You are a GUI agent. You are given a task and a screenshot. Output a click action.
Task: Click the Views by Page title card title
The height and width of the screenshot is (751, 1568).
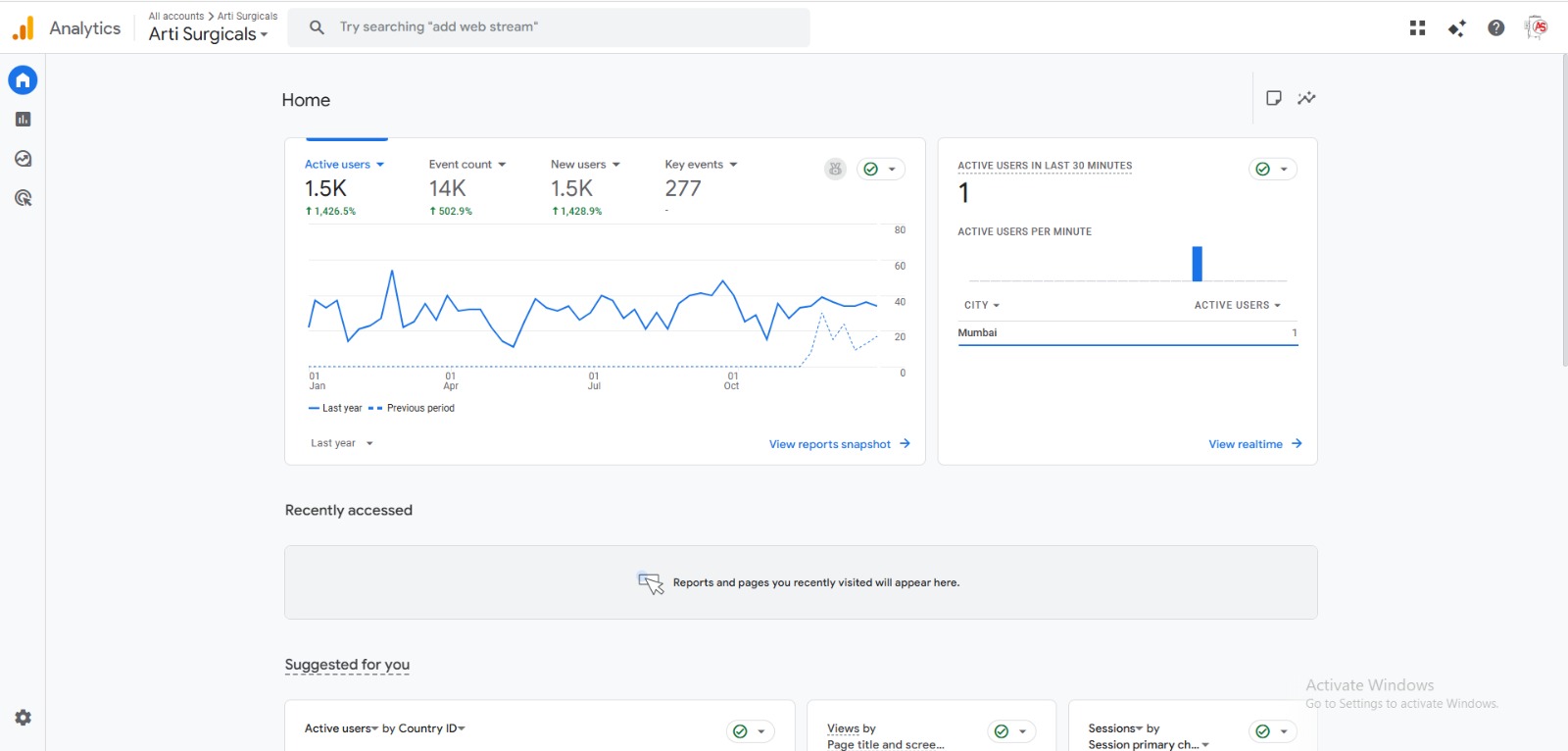point(886,736)
